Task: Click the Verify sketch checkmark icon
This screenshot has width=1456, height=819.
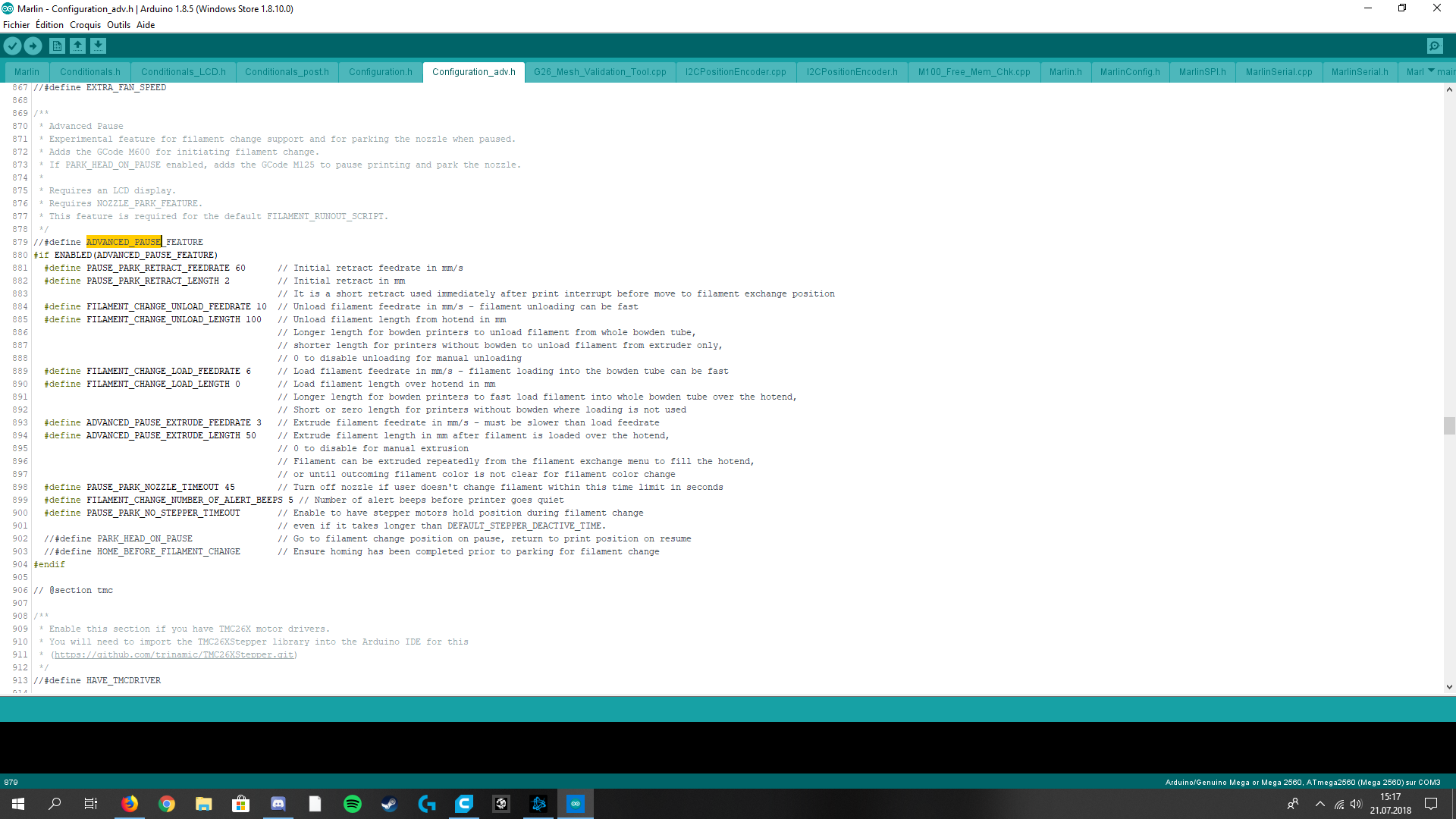Action: 12,46
